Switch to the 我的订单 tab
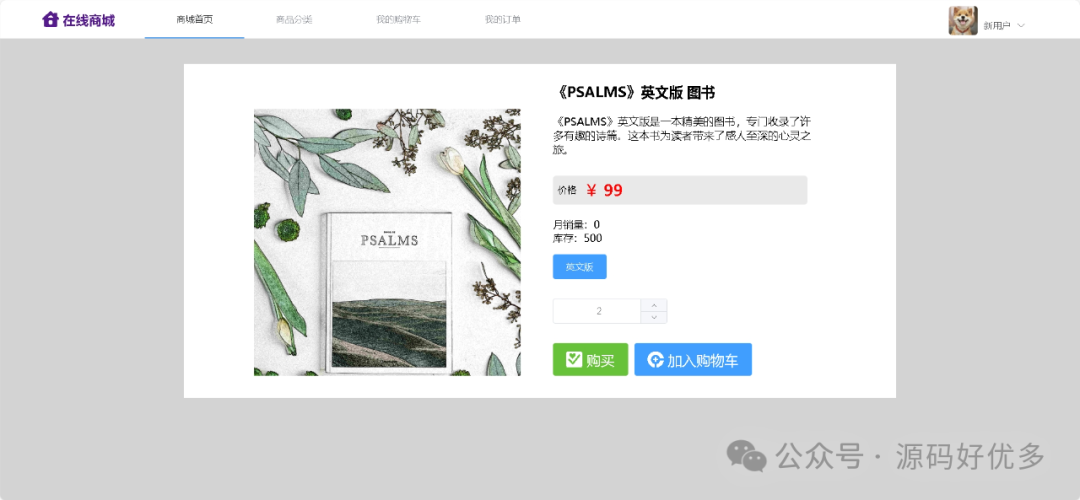The image size is (1080, 500). coord(503,19)
